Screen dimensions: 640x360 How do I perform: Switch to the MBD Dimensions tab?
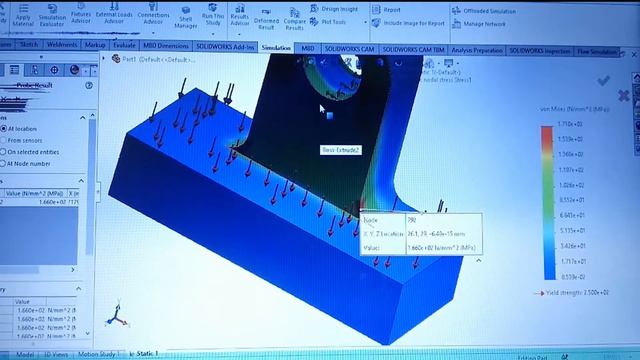(x=166, y=46)
